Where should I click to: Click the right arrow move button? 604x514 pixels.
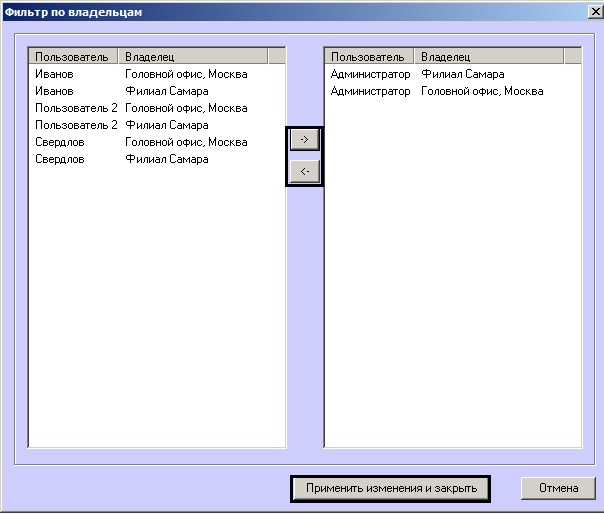304,139
